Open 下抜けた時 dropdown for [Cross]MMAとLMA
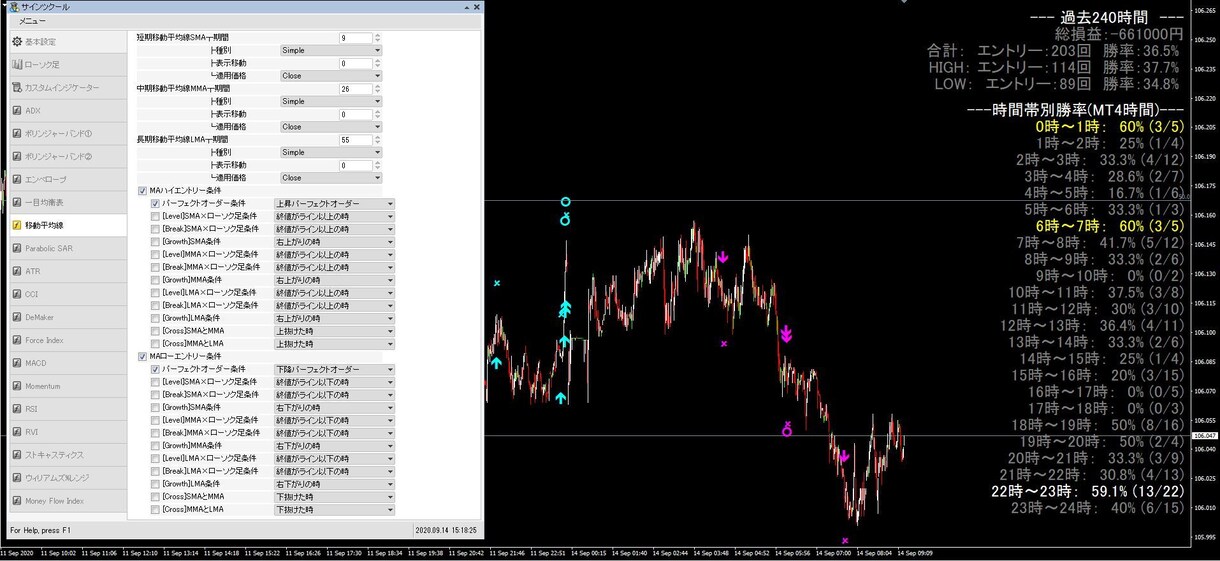The image size is (1220, 561). click(x=334, y=510)
